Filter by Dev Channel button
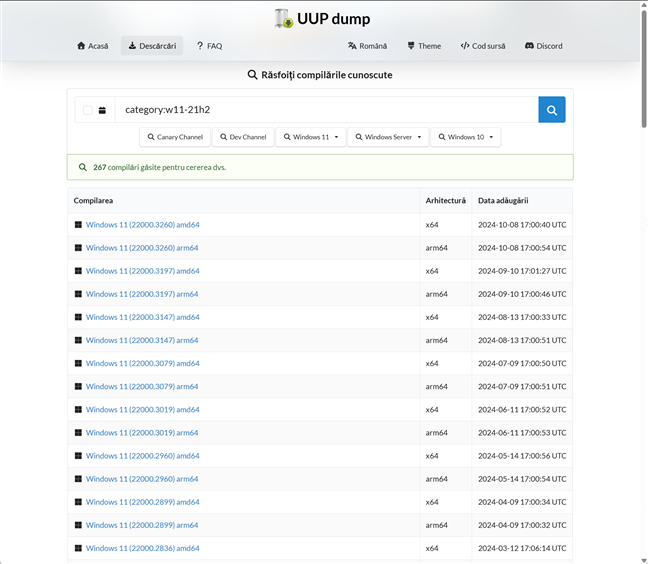The width and height of the screenshot is (648, 564). [242, 137]
